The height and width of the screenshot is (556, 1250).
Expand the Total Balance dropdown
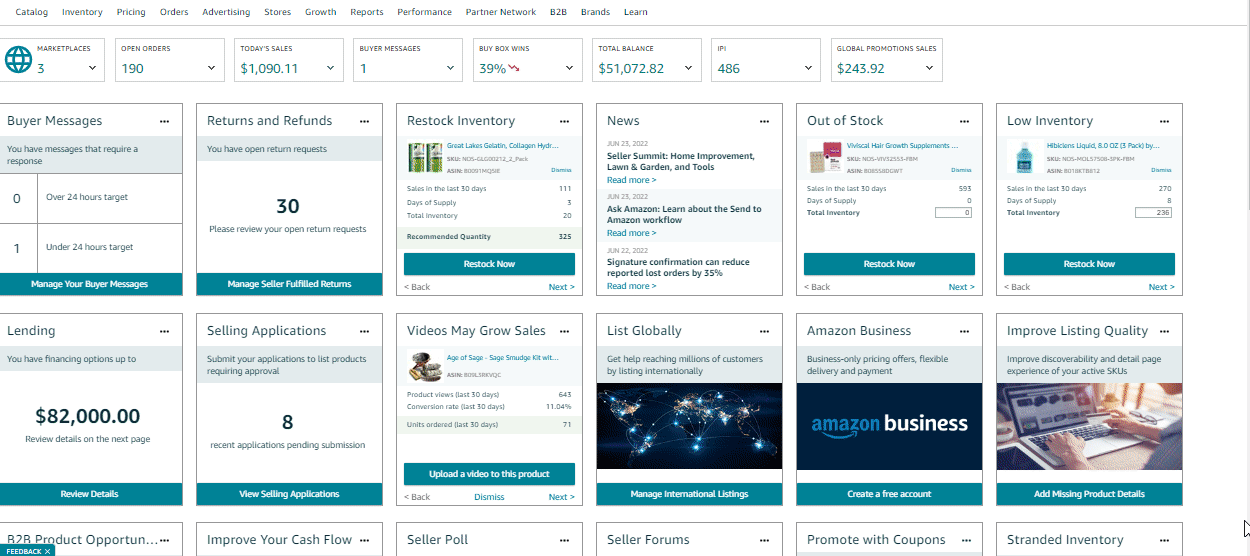[x=688, y=68]
